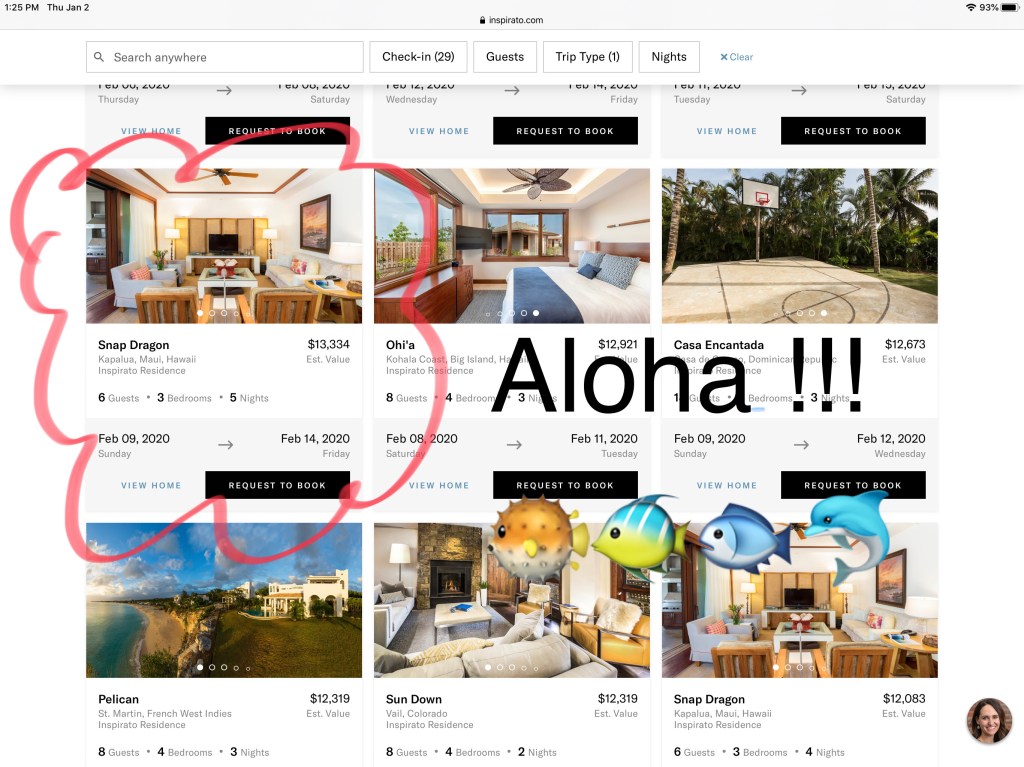The height and width of the screenshot is (767, 1024).
Task: Open the Pelican St. Martin photo
Action: [224, 600]
